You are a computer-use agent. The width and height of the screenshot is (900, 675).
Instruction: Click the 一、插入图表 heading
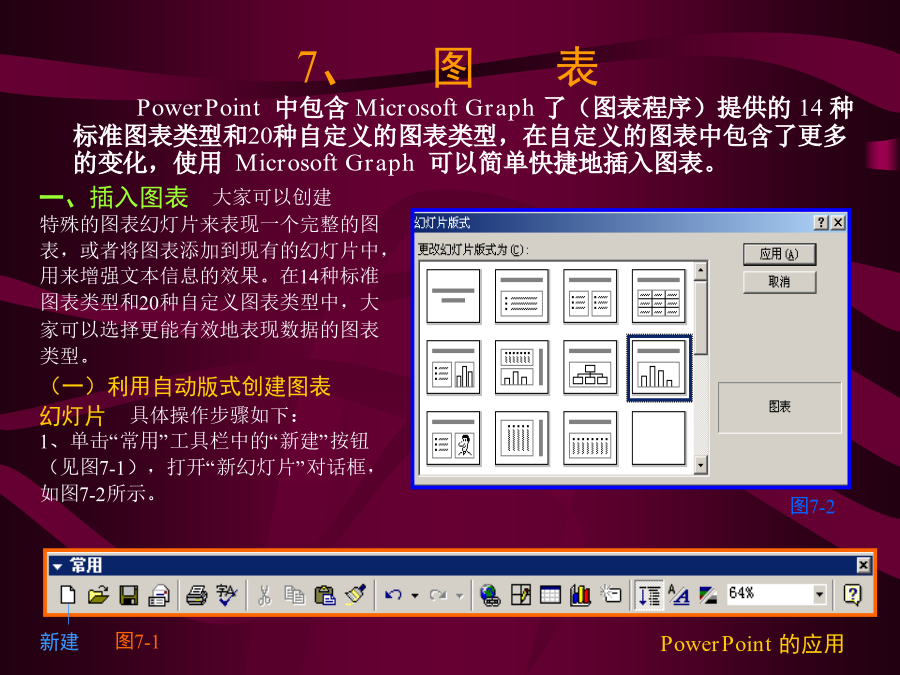(x=114, y=197)
